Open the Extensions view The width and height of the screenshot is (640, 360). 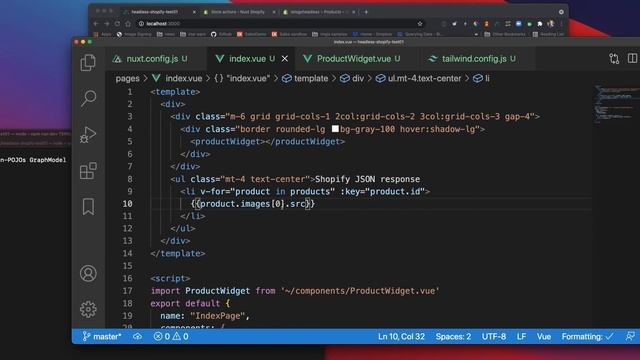88,171
